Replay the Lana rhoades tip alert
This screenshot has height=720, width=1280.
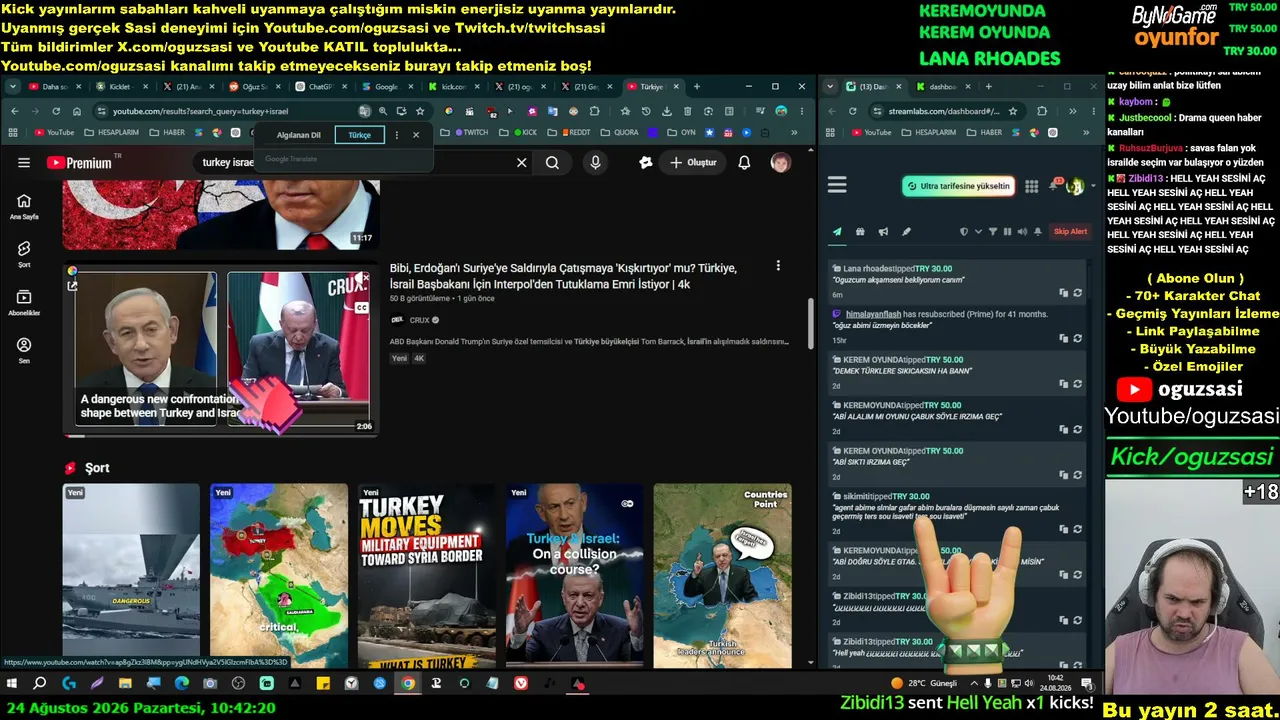coord(1077,293)
